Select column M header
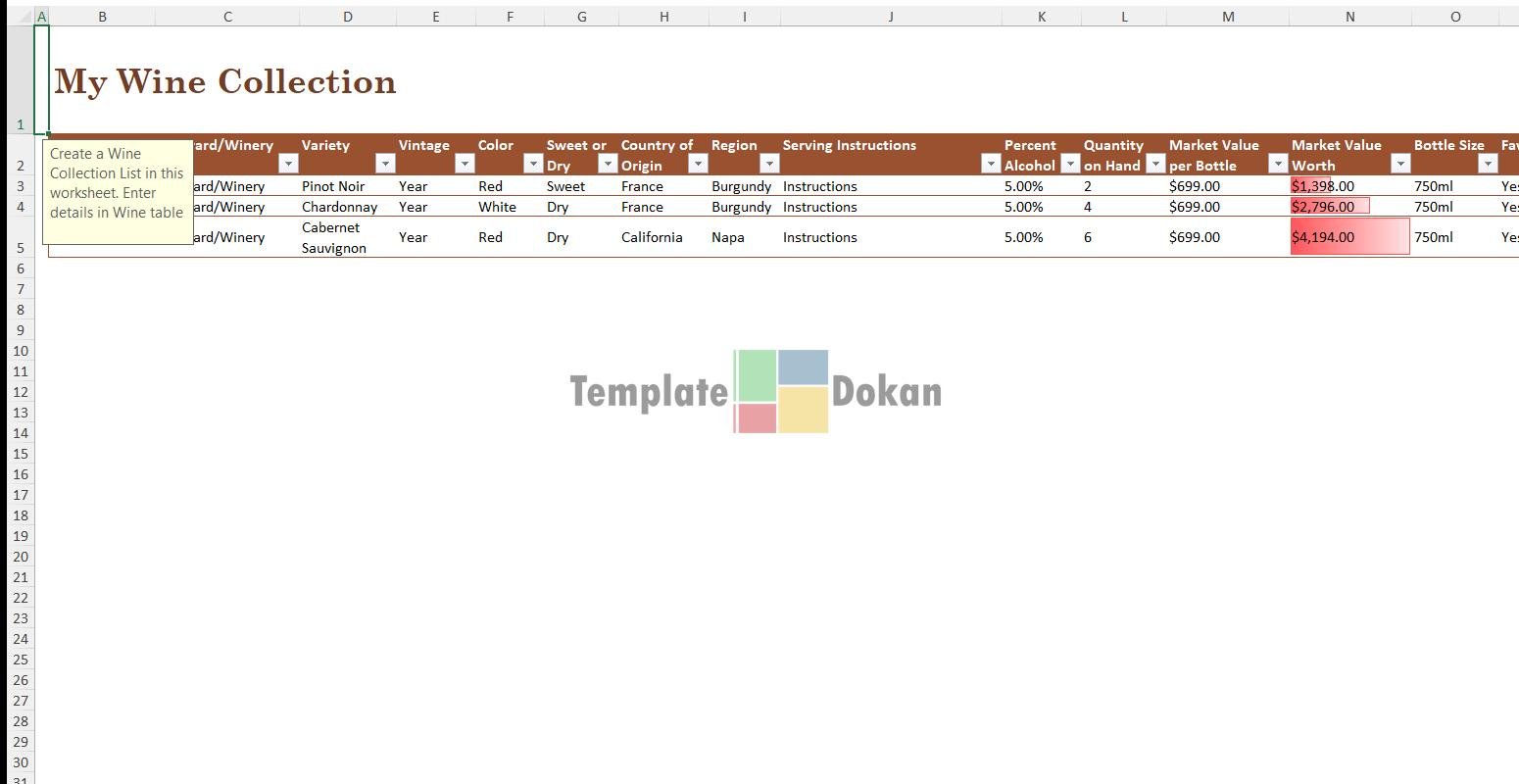The image size is (1519, 784). [x=1227, y=17]
